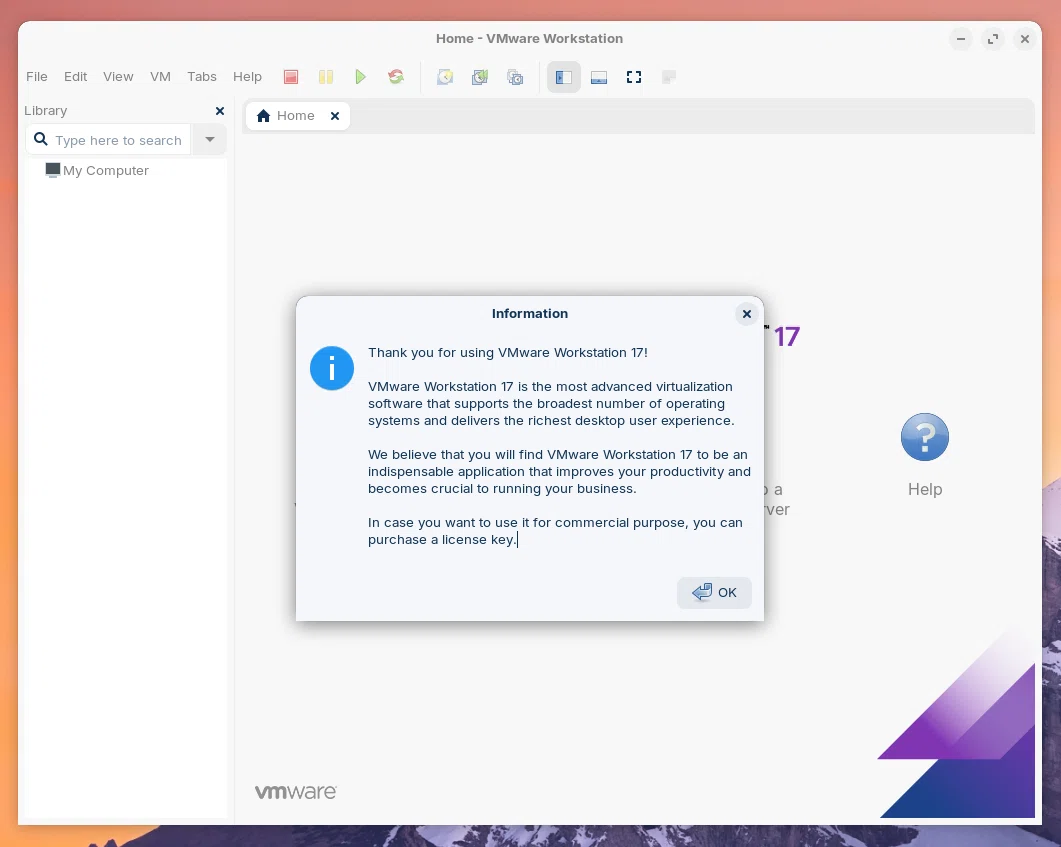
Task: Click the yellow Suspend toolbar icon
Action: click(x=326, y=77)
